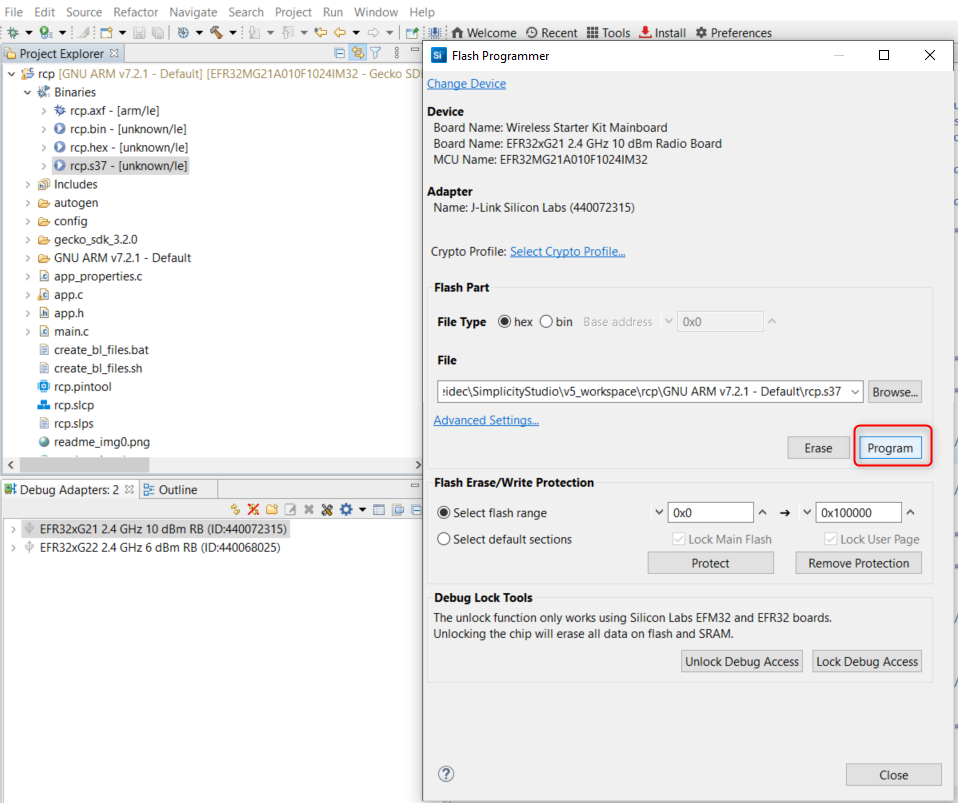Click the filter funnel icon in Project Explorer
The image size is (958, 803).
click(x=375, y=53)
